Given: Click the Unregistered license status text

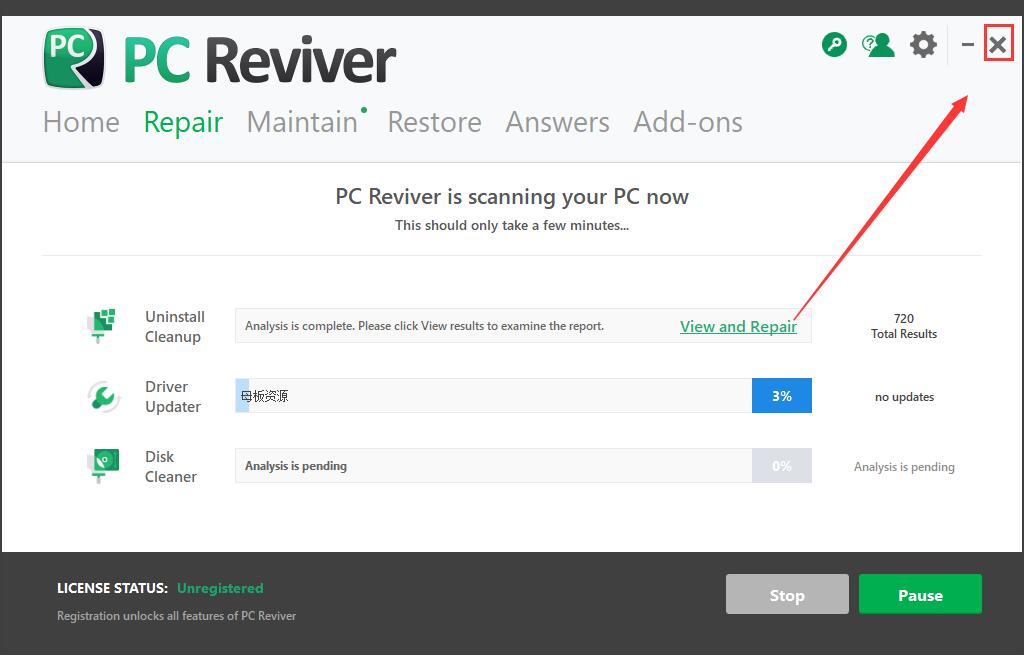Looking at the screenshot, I should click(x=220, y=588).
